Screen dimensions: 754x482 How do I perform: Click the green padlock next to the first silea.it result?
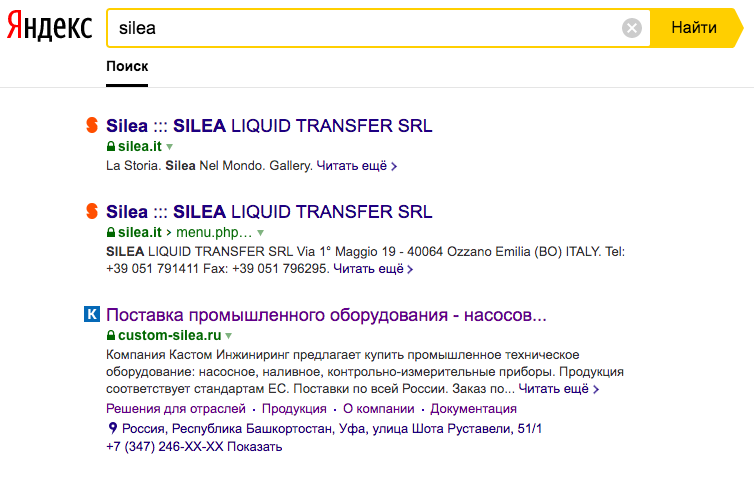[111, 146]
